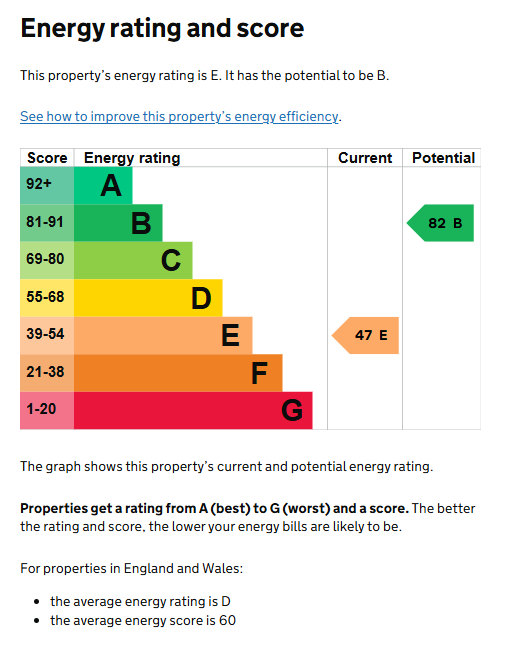The width and height of the screenshot is (517, 664).
Task: Select the orange E rating bar
Action: click(163, 335)
